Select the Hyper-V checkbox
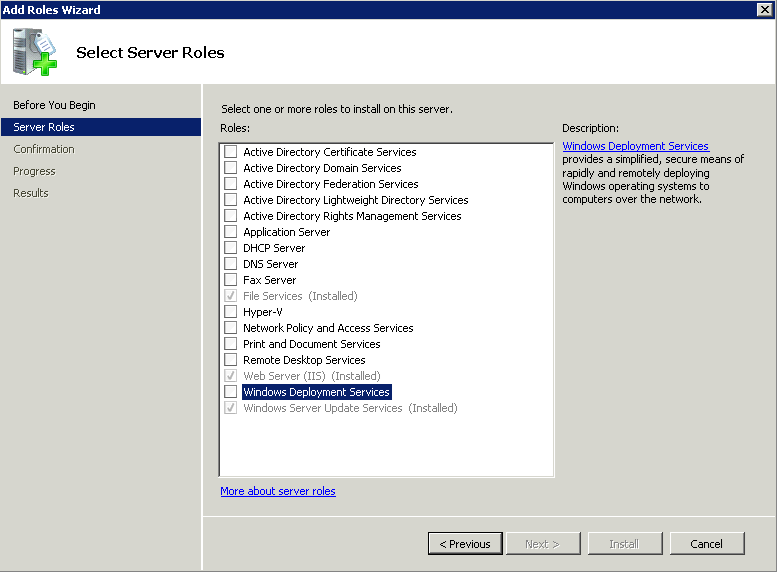 point(230,312)
